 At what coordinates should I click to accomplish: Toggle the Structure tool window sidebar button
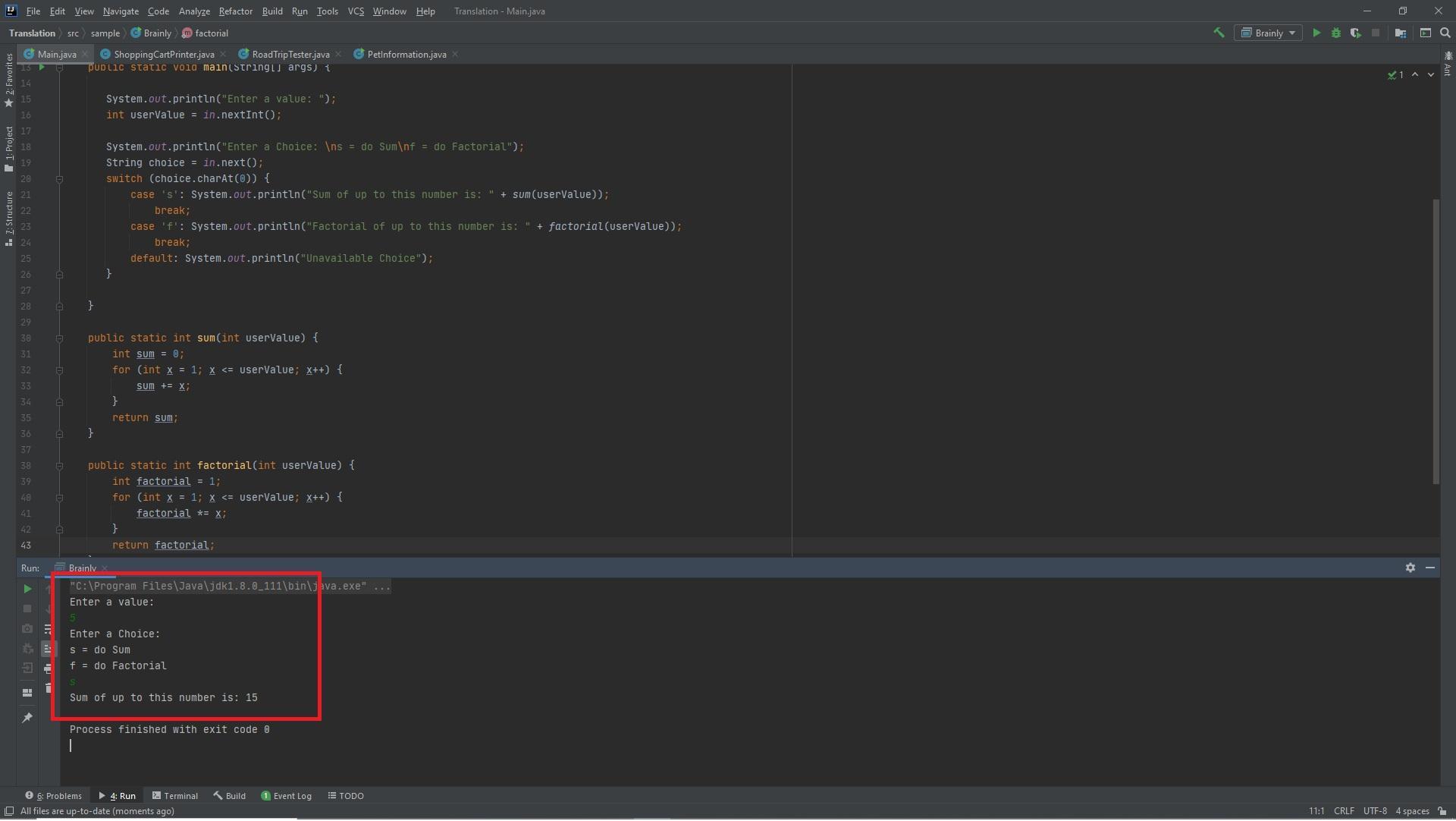pos(8,218)
